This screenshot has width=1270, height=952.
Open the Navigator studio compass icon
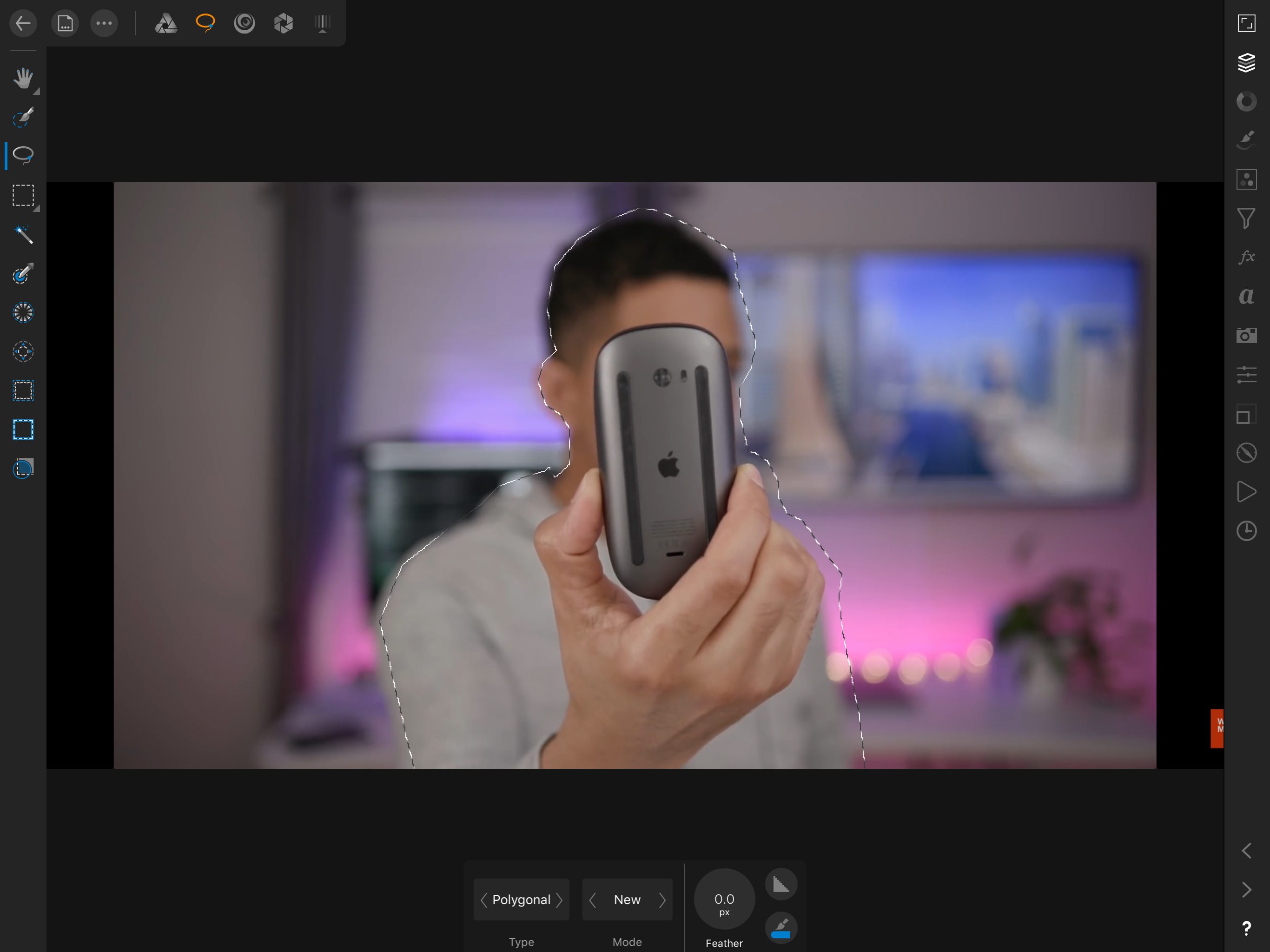click(x=1246, y=453)
